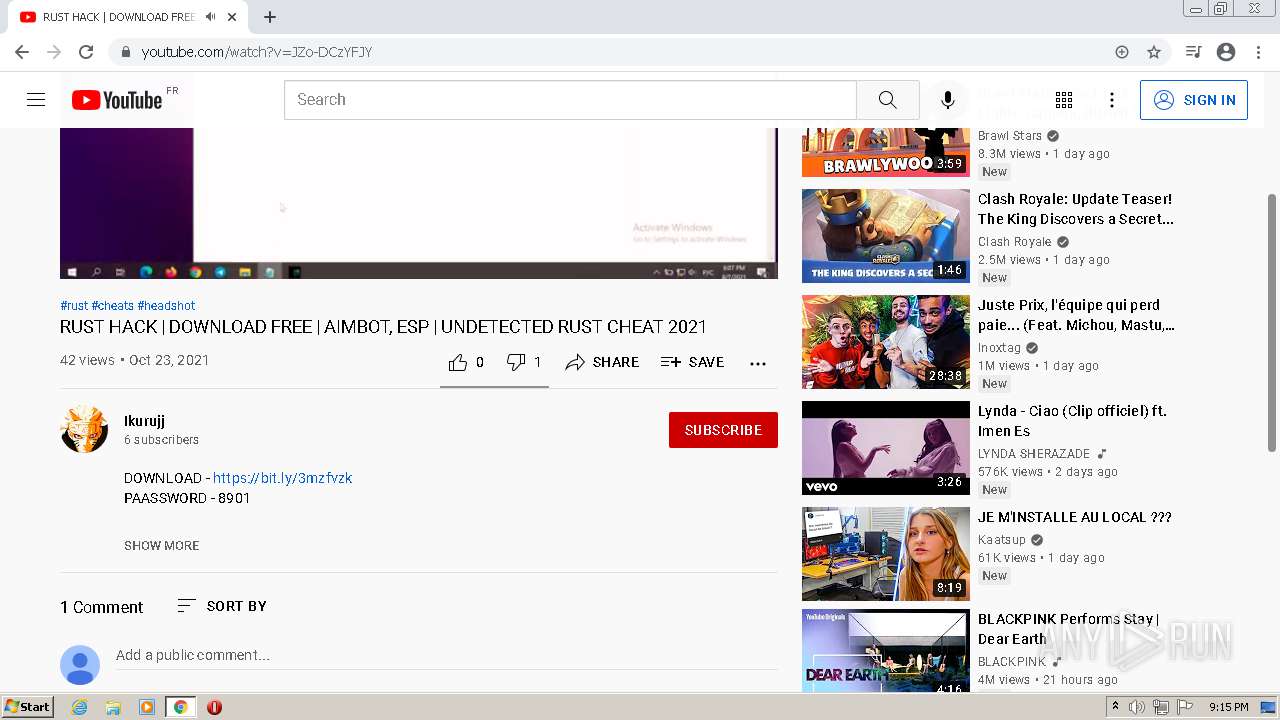Open more actions menu under video
This screenshot has width=1280, height=720.
tap(758, 363)
